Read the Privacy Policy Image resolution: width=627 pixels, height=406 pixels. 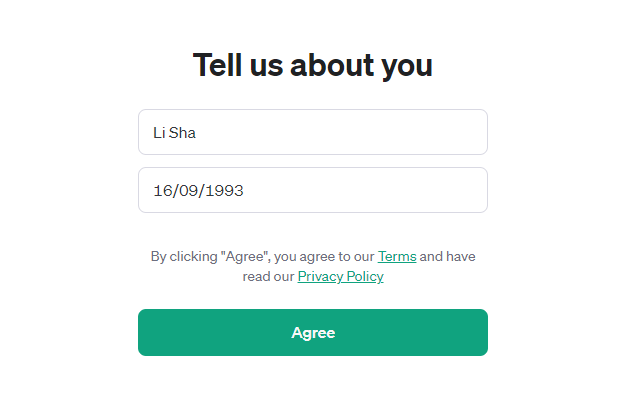pos(340,276)
